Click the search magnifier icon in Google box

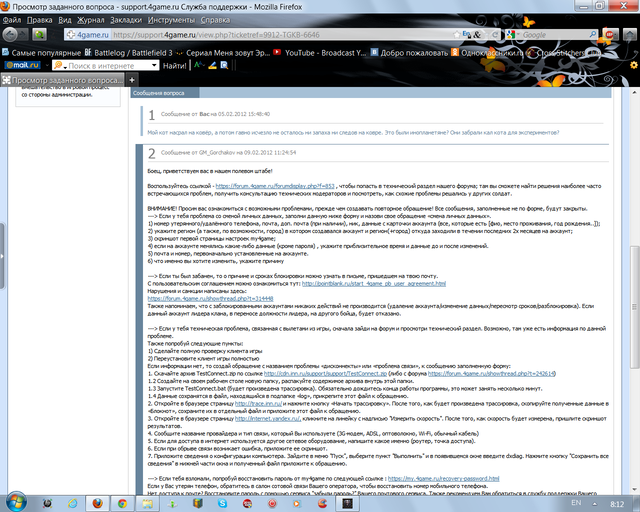593,35
